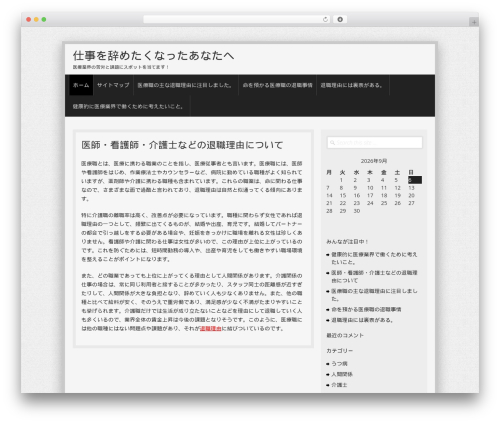Click the 最近のコメント heading

[x=345, y=335]
